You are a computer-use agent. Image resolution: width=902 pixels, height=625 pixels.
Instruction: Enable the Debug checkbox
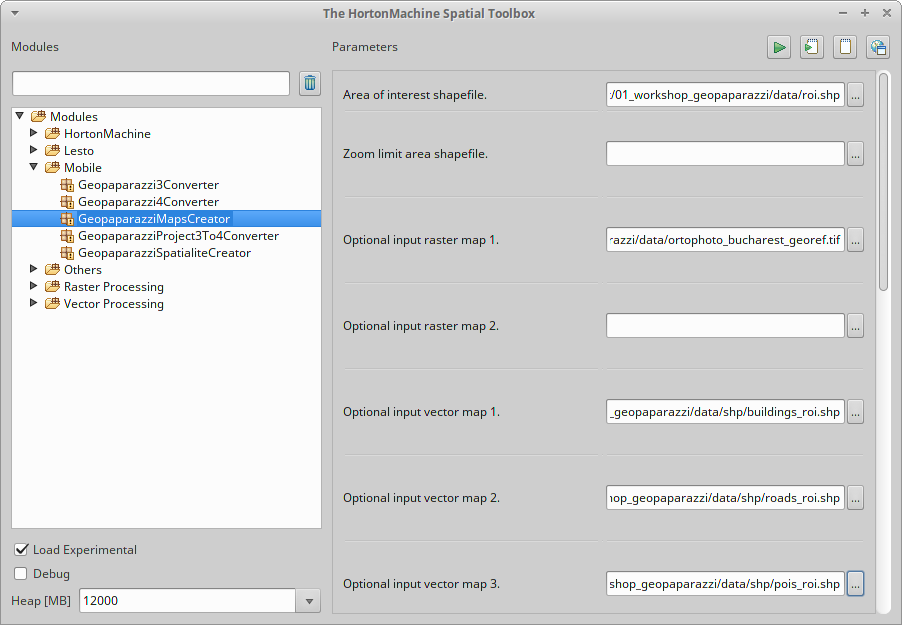pos(21,573)
